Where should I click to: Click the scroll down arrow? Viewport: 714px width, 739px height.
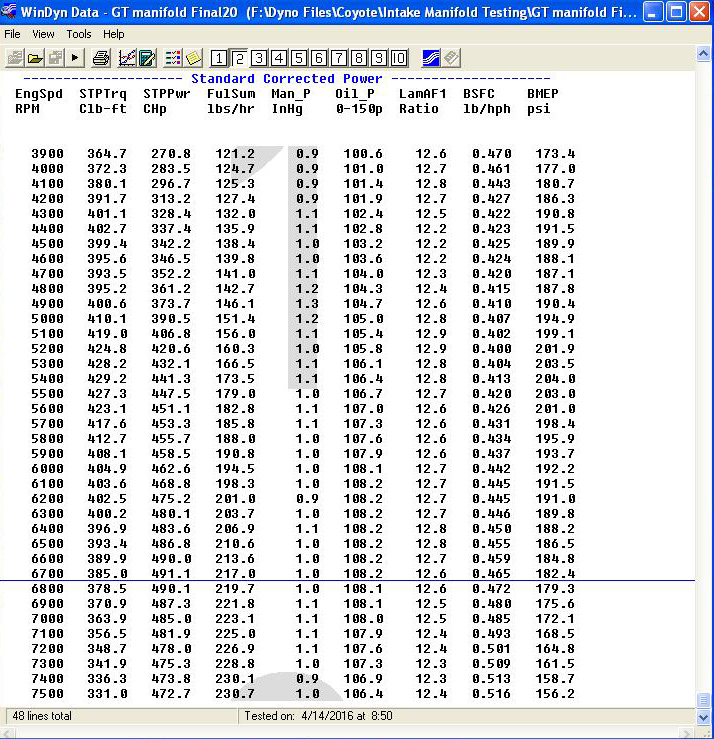pos(703,718)
